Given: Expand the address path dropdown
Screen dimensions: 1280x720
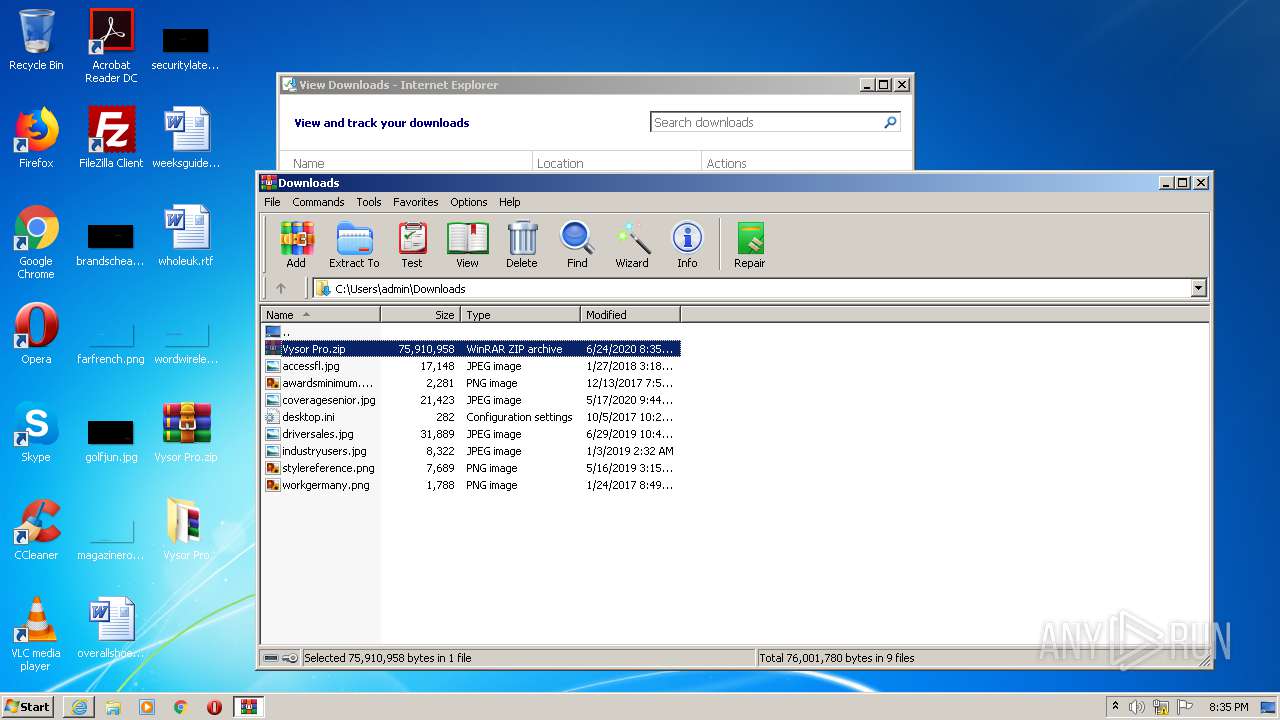Looking at the screenshot, I should 1198,289.
